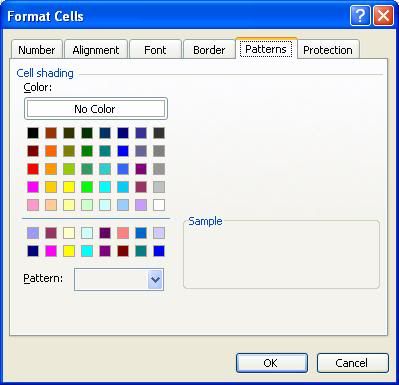This screenshot has height=385, width=399.
Task: Pick the black color swatch
Action: [33, 133]
